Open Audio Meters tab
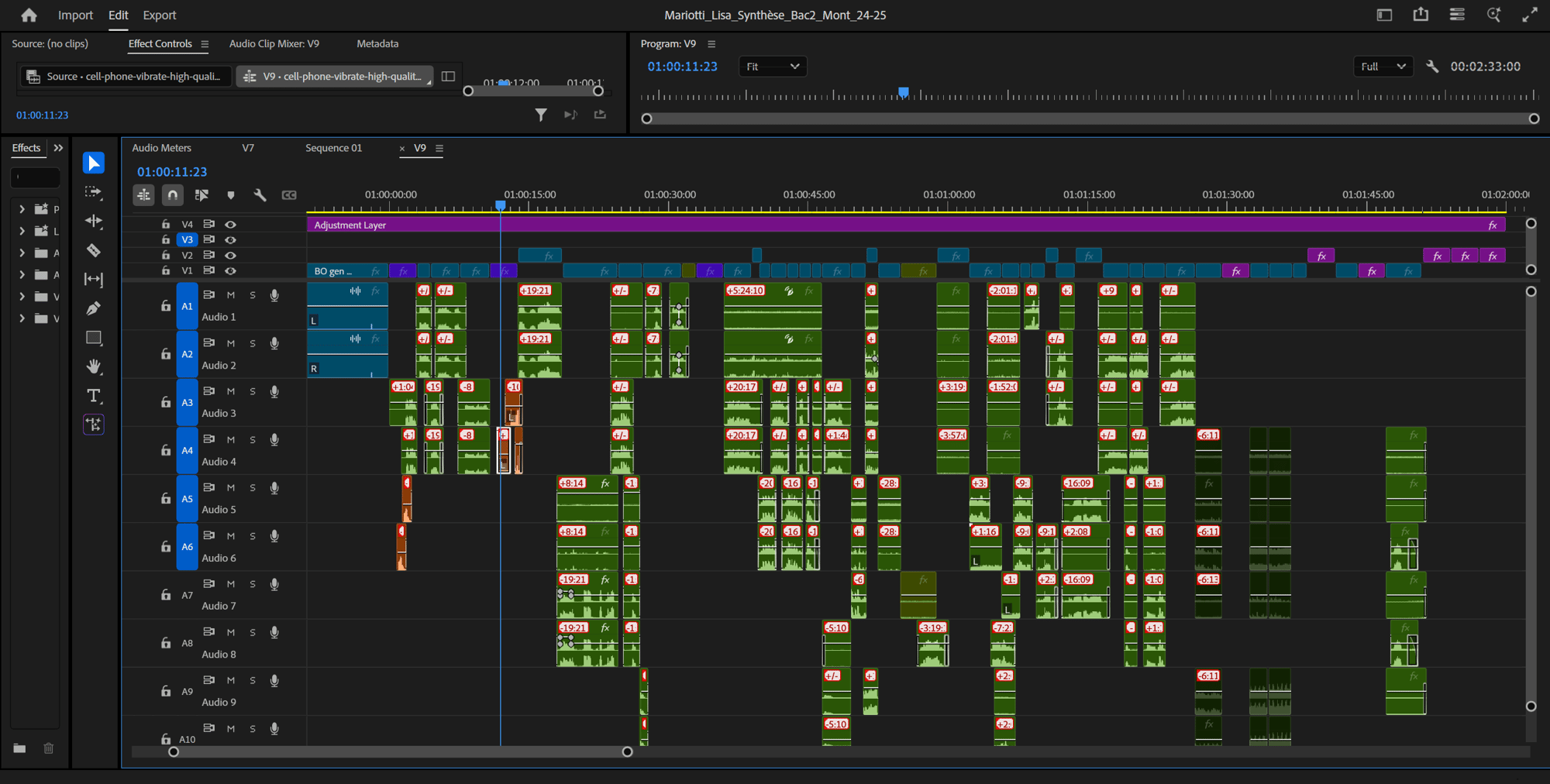This screenshot has width=1550, height=784. tap(161, 148)
